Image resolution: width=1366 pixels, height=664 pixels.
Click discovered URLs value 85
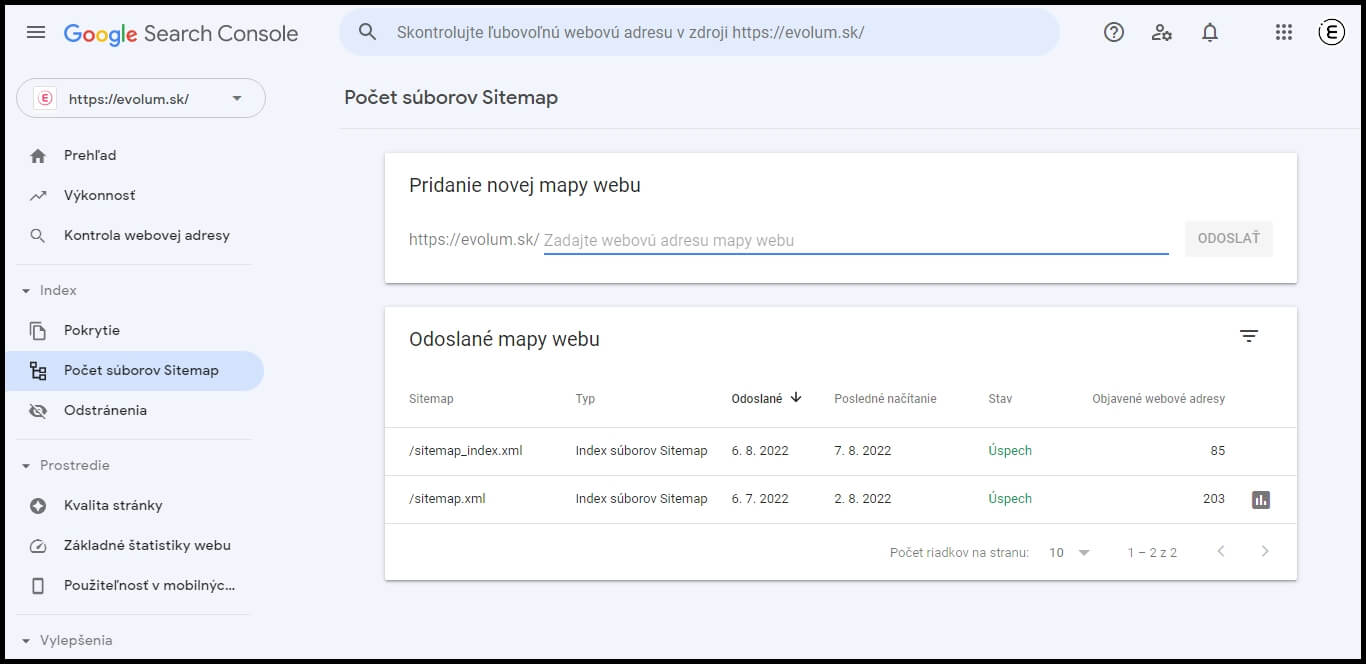pyautogui.click(x=1217, y=451)
